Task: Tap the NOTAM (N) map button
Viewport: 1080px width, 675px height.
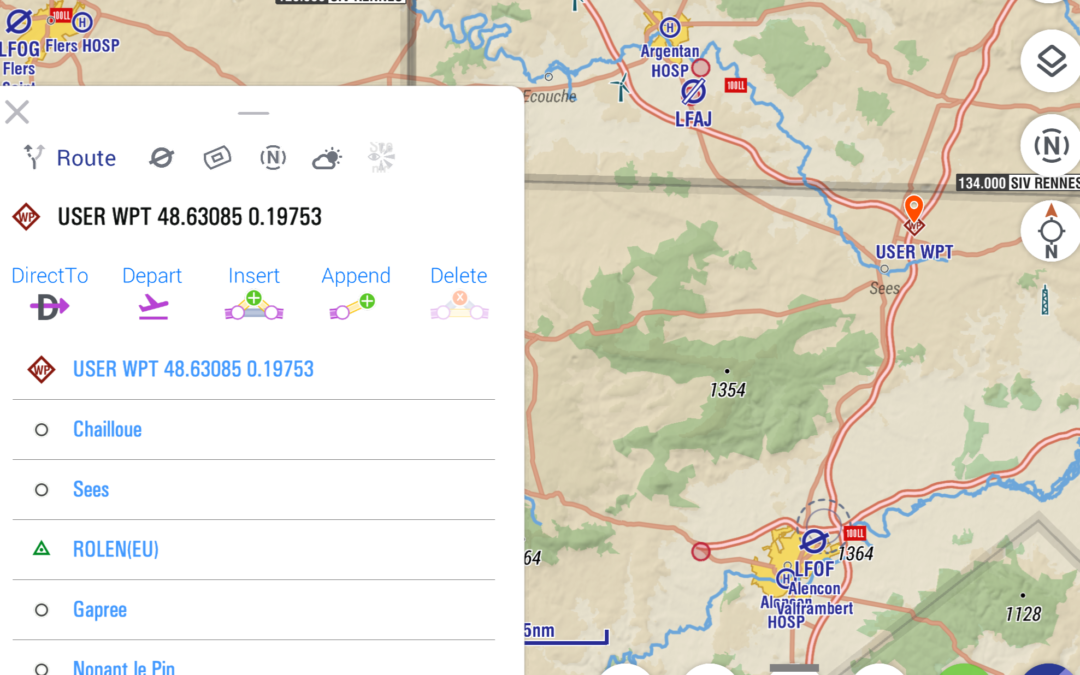Action: tap(1051, 146)
